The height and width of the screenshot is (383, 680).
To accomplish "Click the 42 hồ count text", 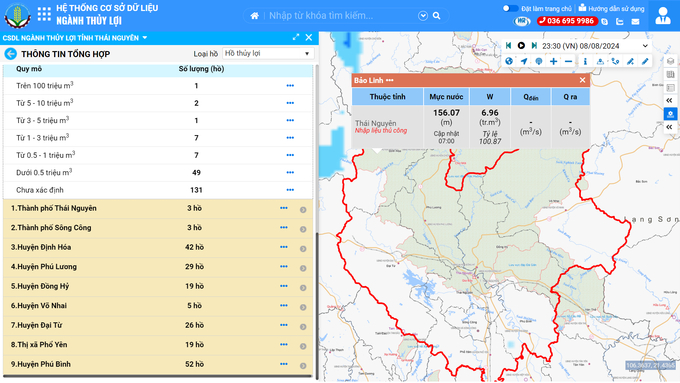I will coord(194,247).
